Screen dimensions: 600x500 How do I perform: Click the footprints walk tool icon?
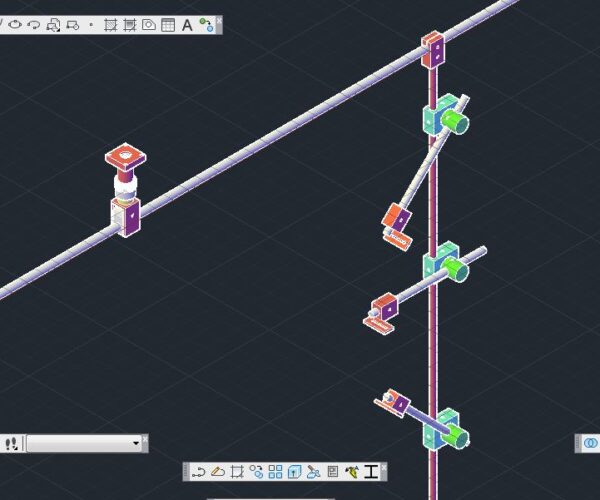[x=12, y=443]
